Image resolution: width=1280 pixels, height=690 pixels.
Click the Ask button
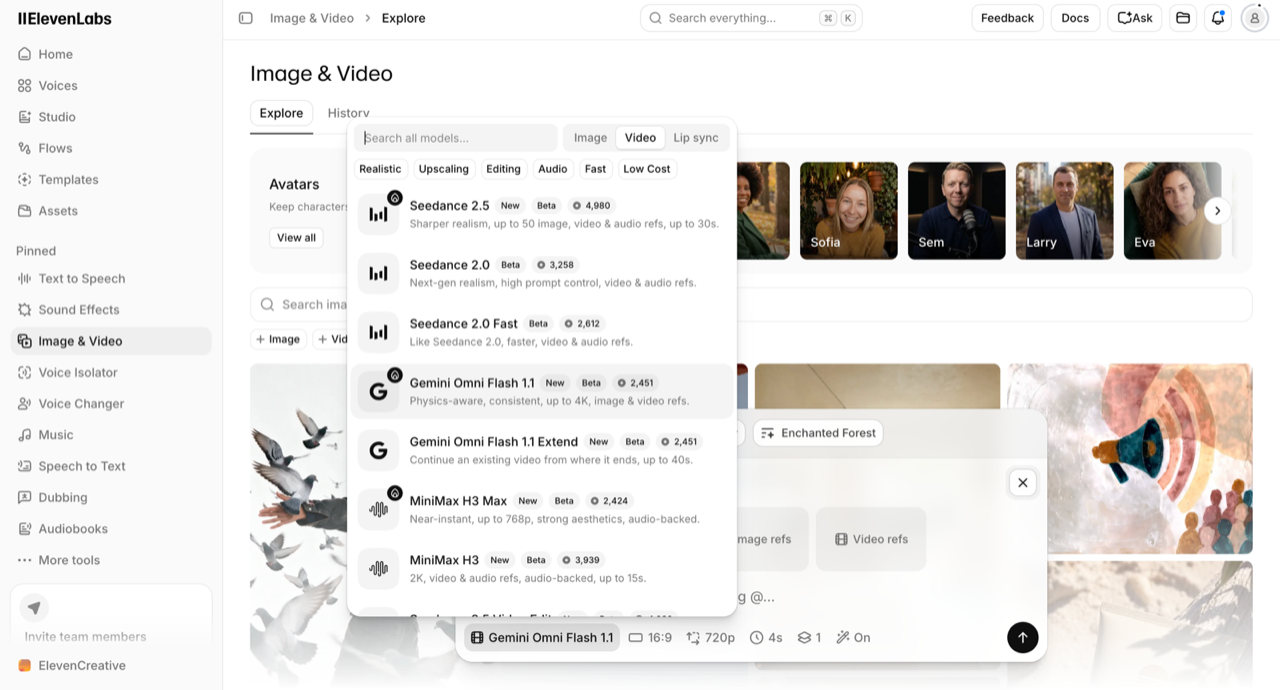tap(1135, 18)
